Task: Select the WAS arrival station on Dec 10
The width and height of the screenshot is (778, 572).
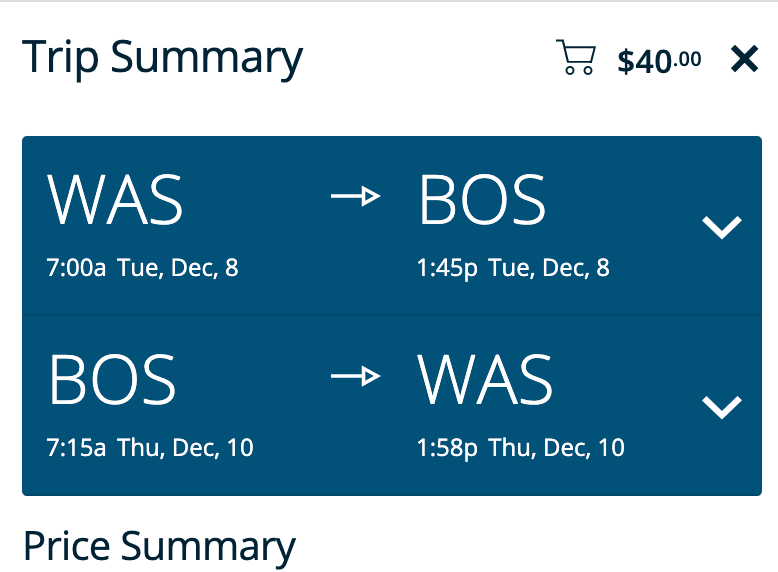Action: [x=485, y=380]
